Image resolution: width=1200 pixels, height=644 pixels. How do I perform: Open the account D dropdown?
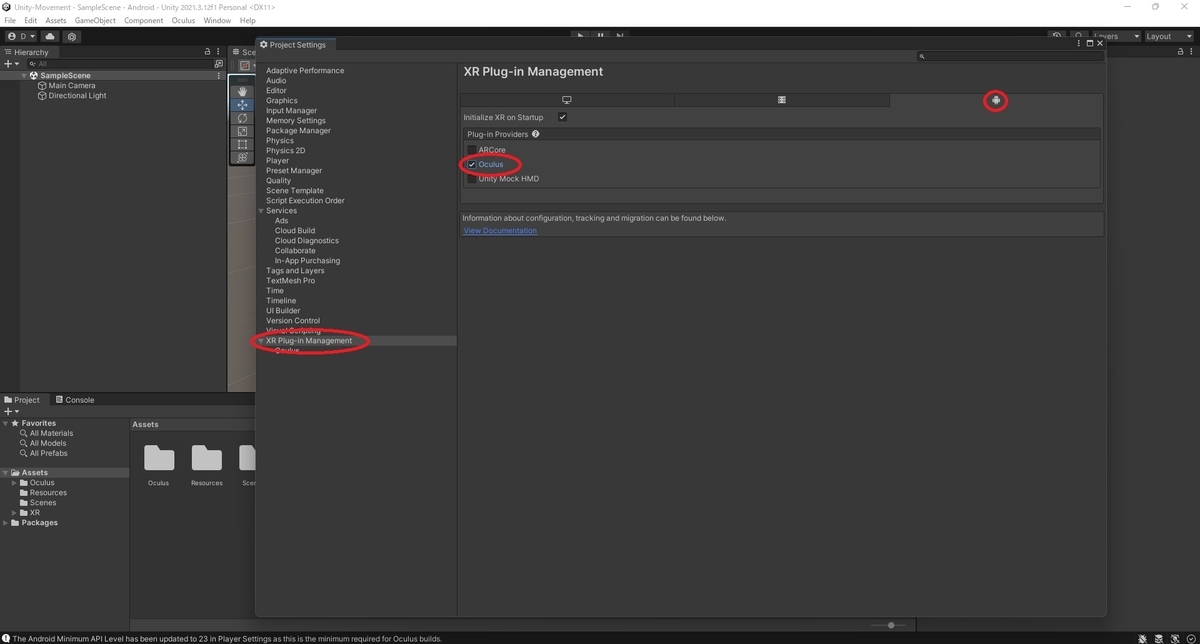click(20, 36)
